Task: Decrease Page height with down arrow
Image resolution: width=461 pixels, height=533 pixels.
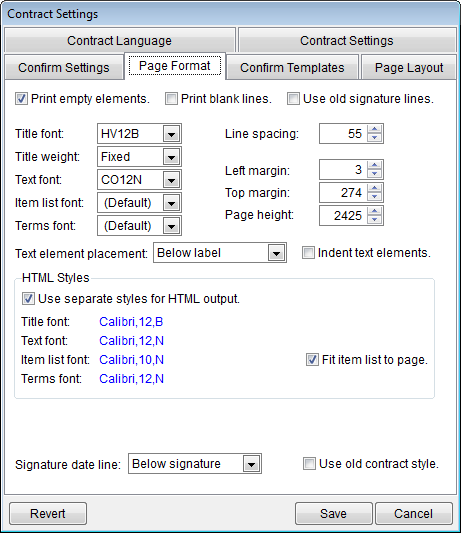Action: (374, 219)
